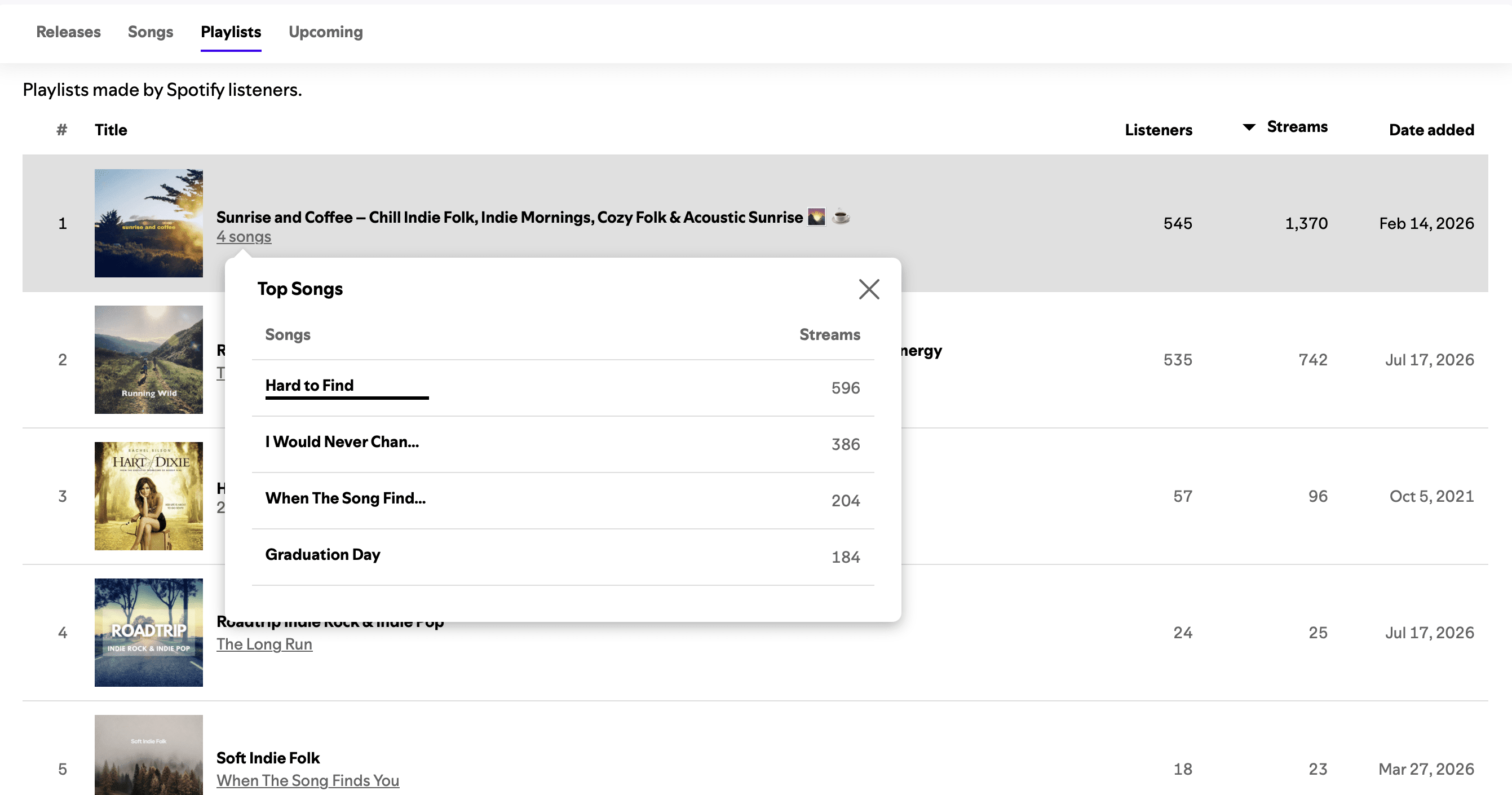The height and width of the screenshot is (795, 1512).
Task: Click the Sunrise and Coffee cover thumbnail
Action: (148, 223)
